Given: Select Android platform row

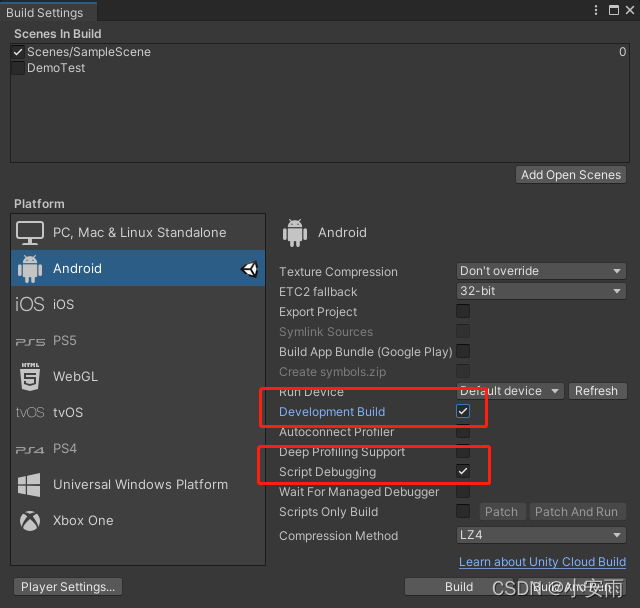Looking at the screenshot, I should (138, 268).
